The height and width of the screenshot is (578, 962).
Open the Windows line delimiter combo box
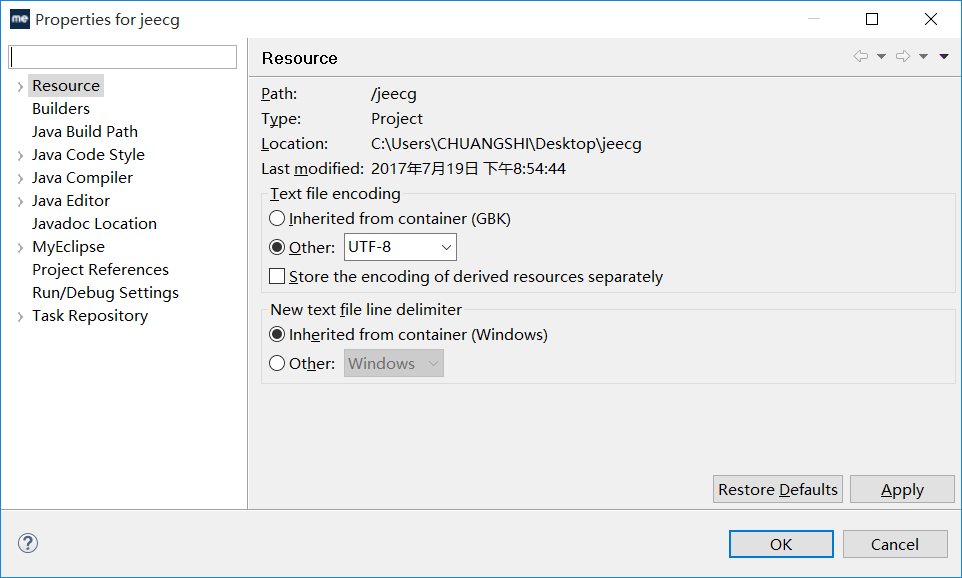(394, 363)
